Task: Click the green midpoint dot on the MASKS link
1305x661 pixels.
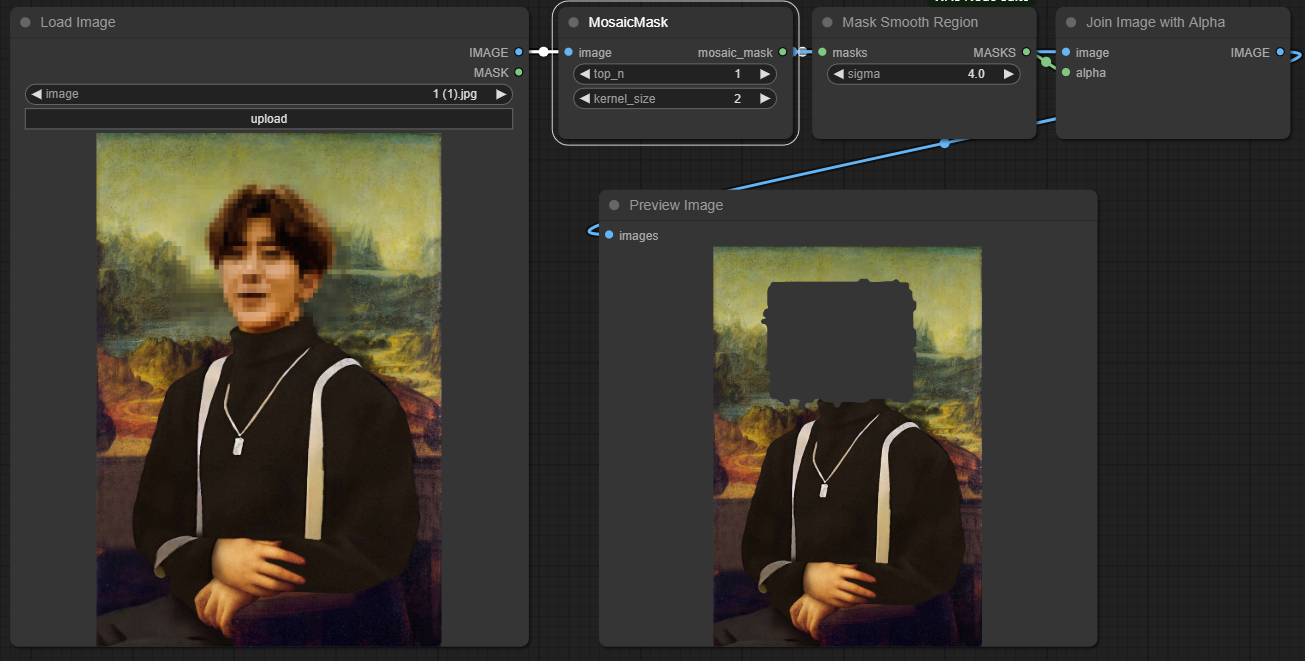Action: pos(1046,62)
